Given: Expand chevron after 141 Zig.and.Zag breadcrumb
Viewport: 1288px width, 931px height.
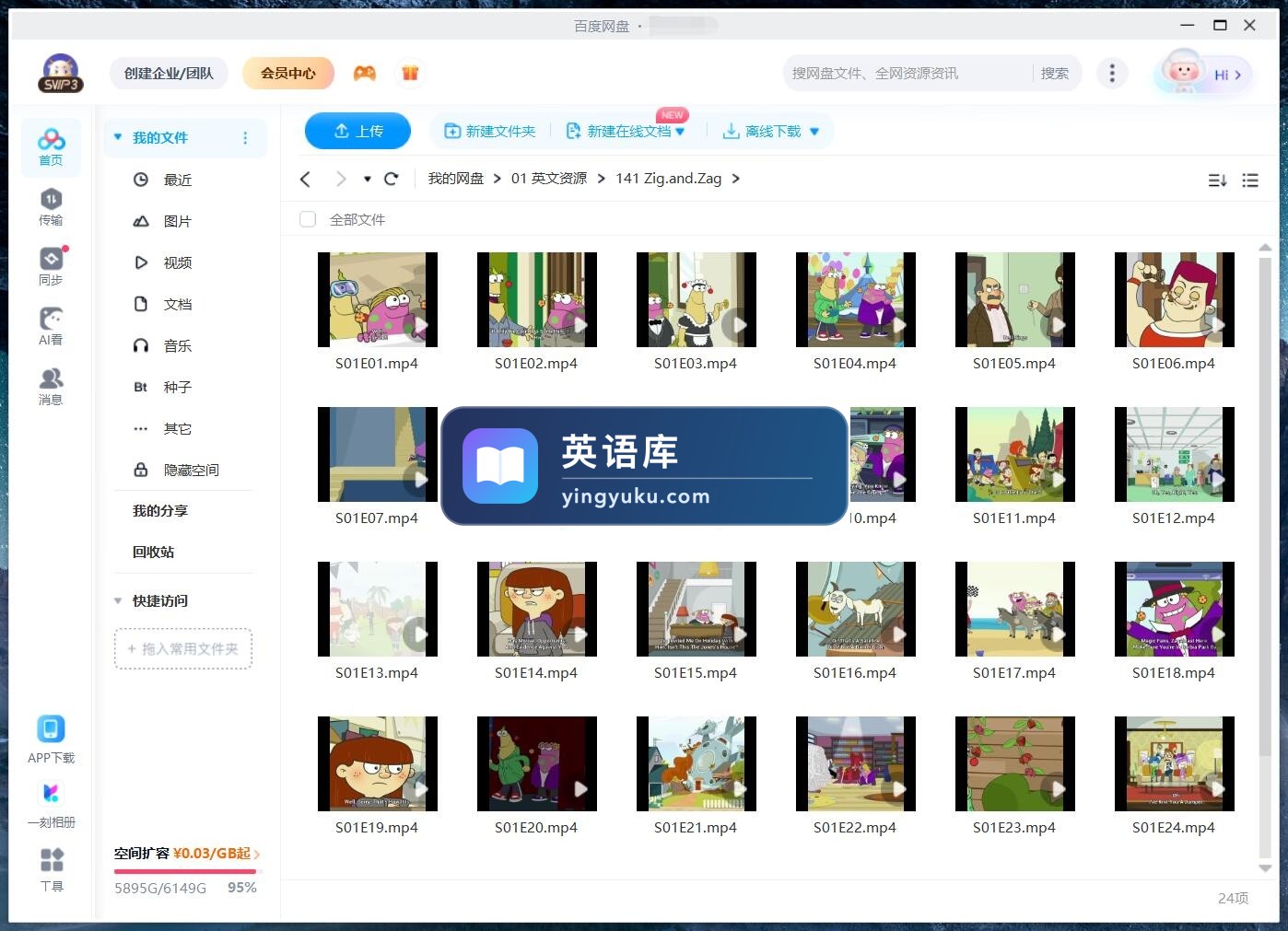Looking at the screenshot, I should [x=735, y=179].
